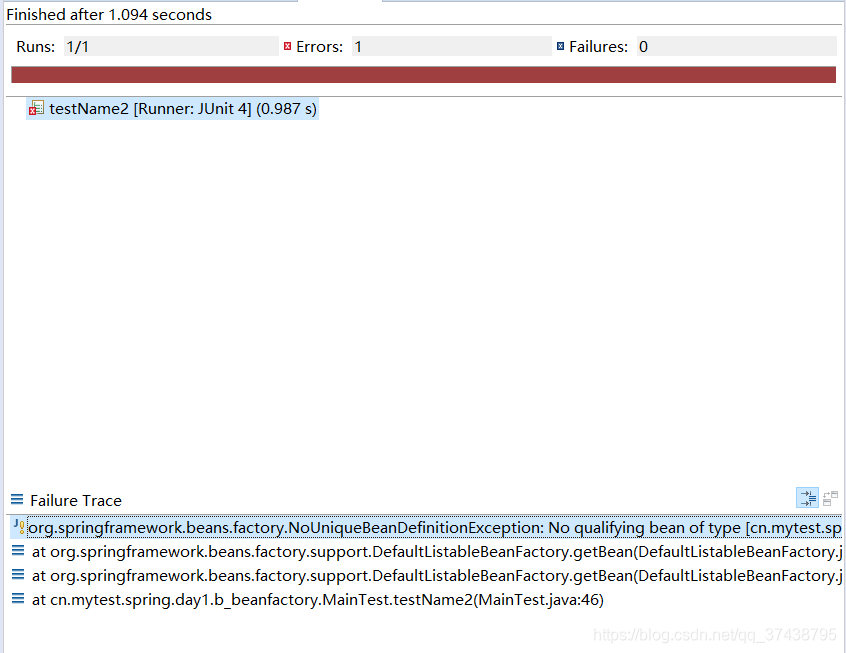Click the stack frame icon on second getBean line
Screen dimensions: 846x653
(18, 575)
